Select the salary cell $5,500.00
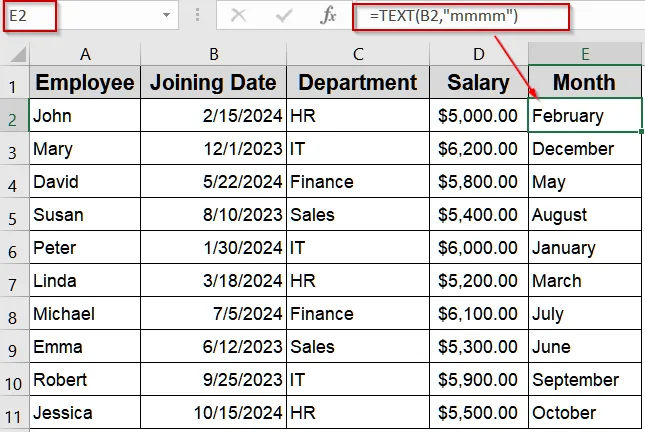The width and height of the screenshot is (645, 432). pyautogui.click(x=479, y=413)
